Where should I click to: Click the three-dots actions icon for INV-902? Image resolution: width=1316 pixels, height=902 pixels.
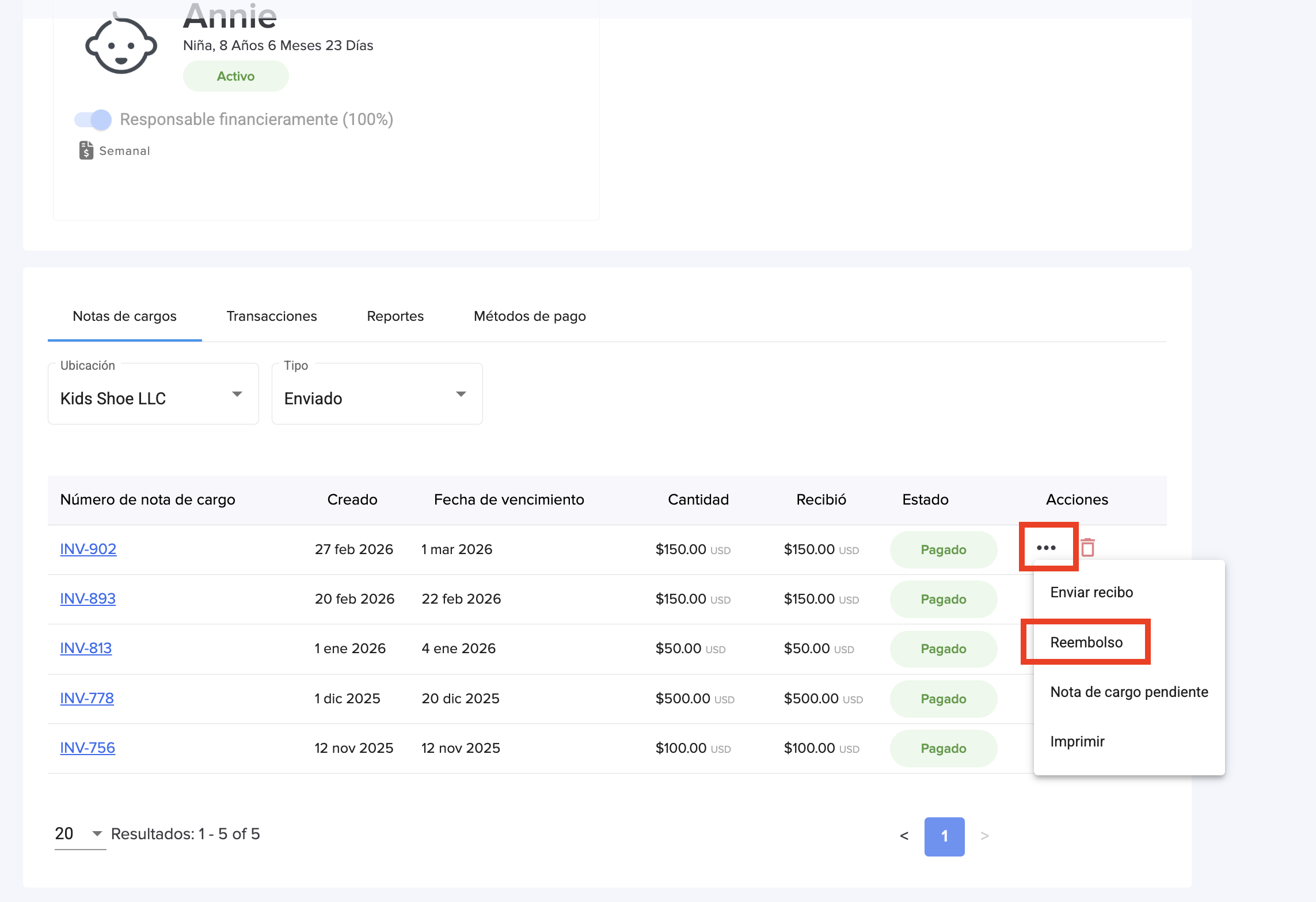1045,548
